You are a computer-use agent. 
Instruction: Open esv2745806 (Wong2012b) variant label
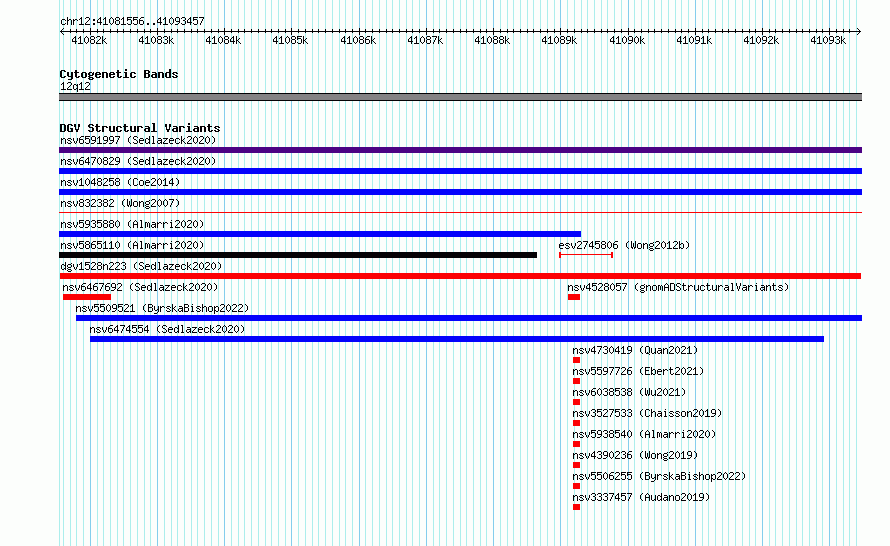(x=624, y=245)
